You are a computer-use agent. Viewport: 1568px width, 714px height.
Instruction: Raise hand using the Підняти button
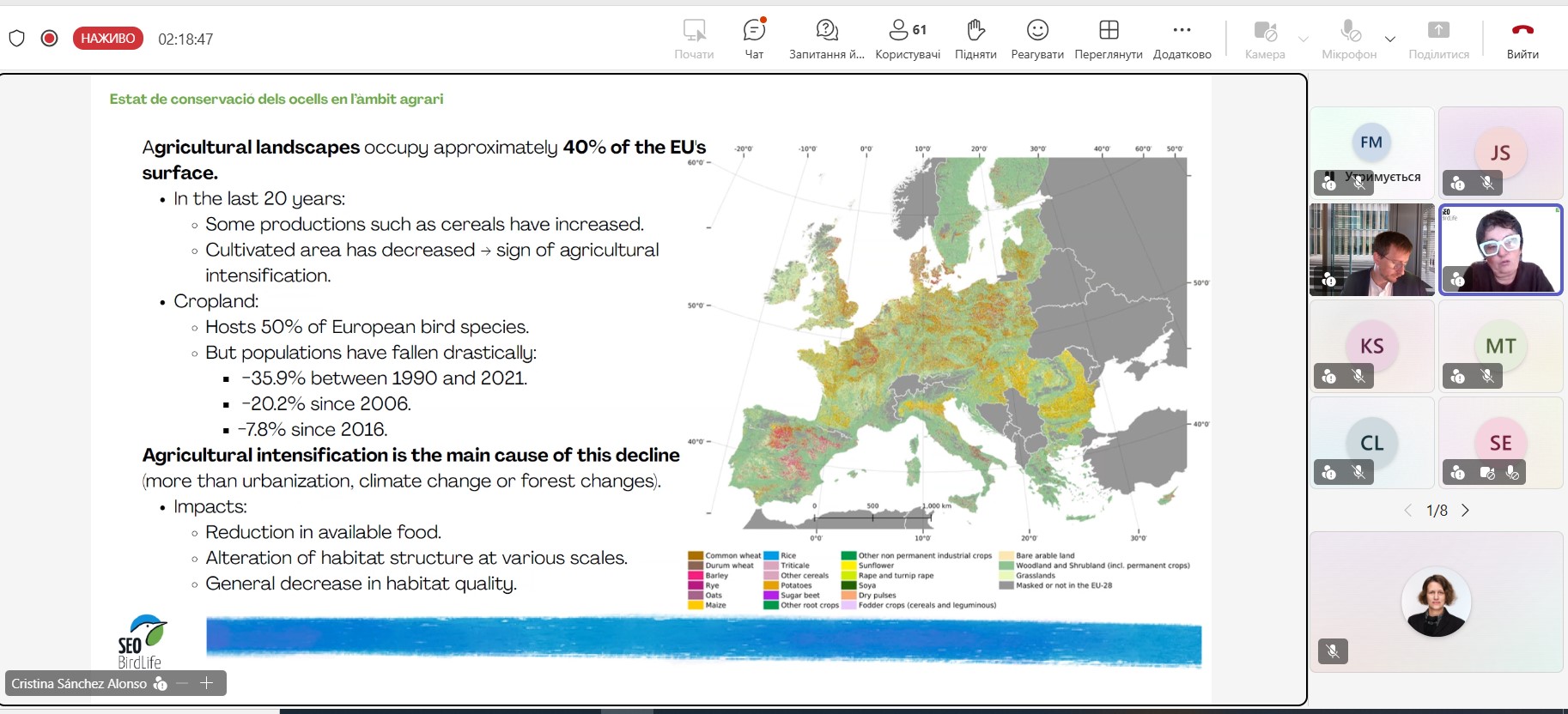(x=975, y=39)
